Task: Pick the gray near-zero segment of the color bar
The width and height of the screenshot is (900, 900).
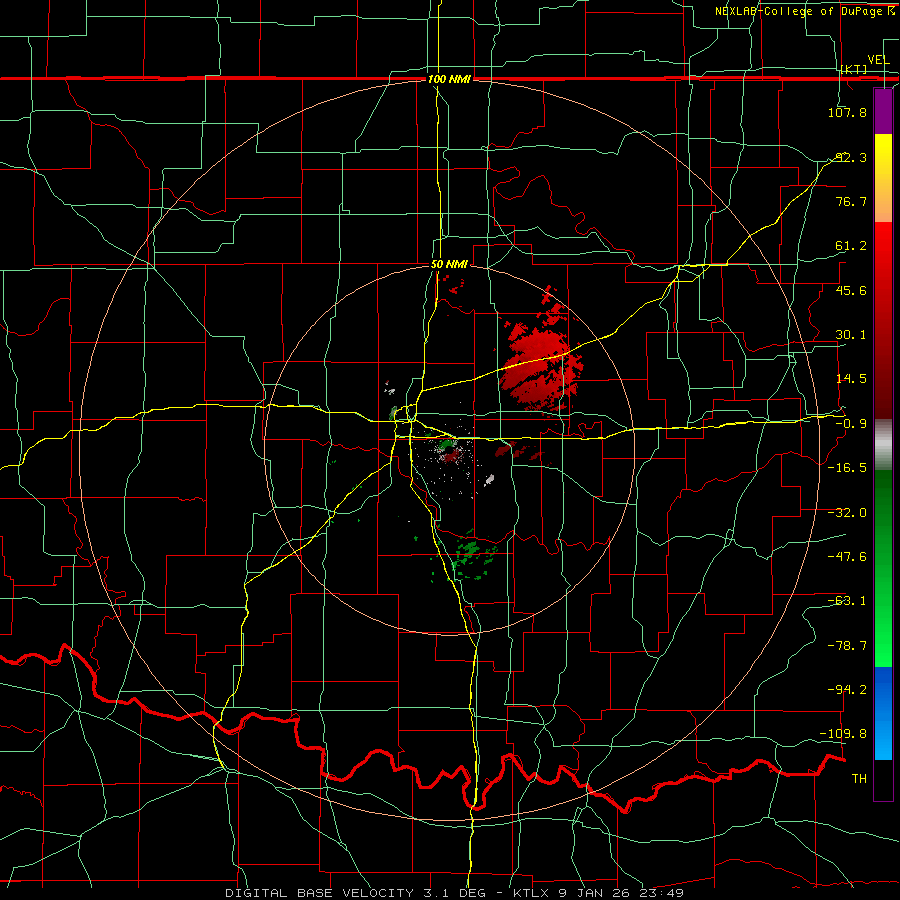Action: point(883,445)
